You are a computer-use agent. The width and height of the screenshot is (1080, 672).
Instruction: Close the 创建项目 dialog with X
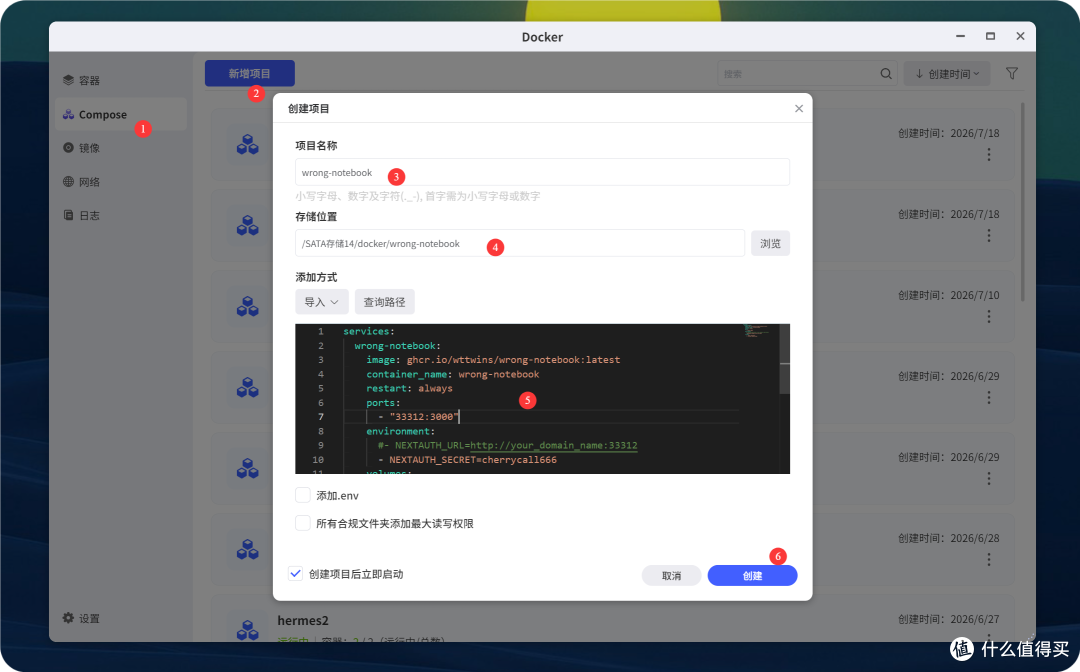point(799,108)
